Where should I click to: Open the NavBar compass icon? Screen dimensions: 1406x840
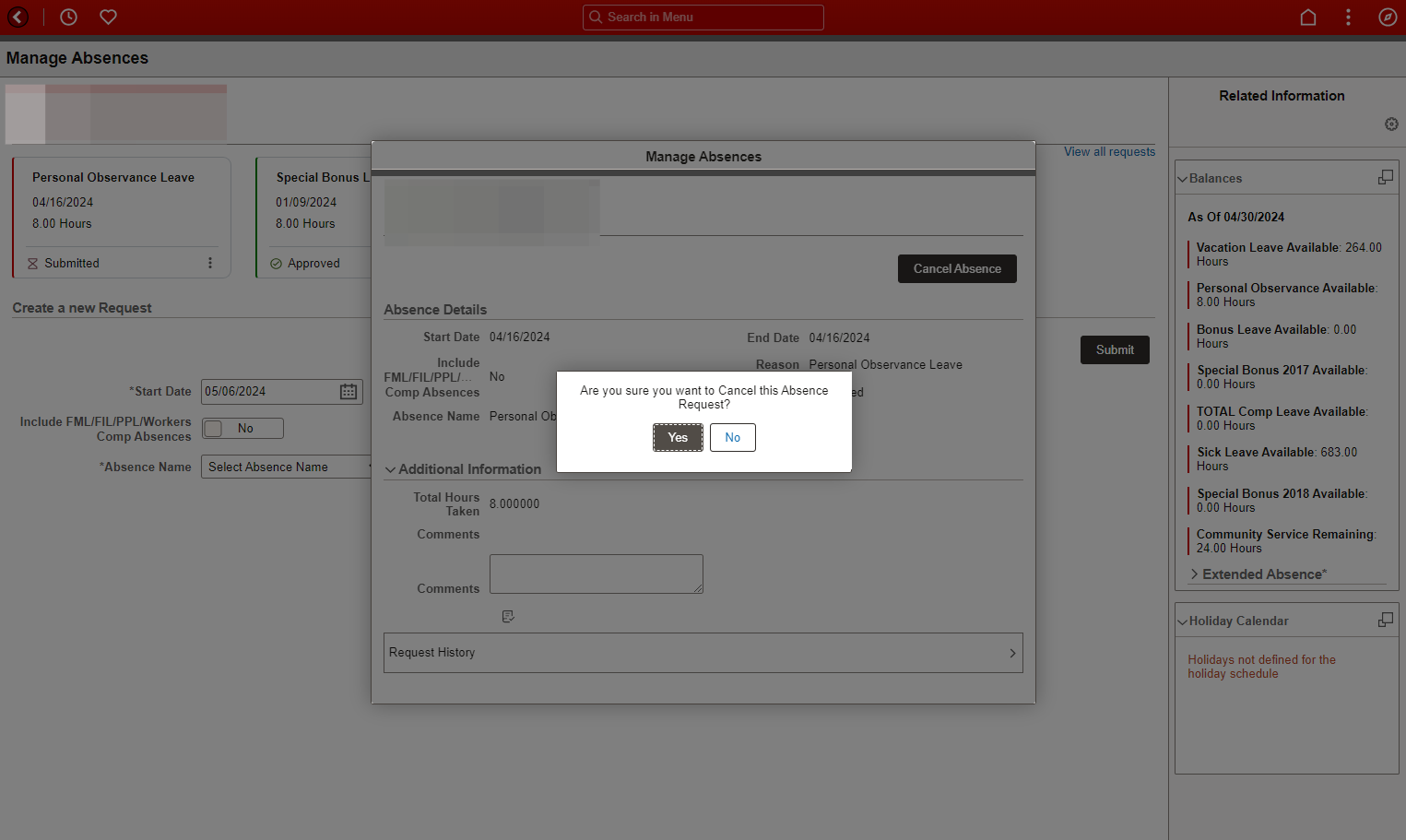tap(1388, 17)
